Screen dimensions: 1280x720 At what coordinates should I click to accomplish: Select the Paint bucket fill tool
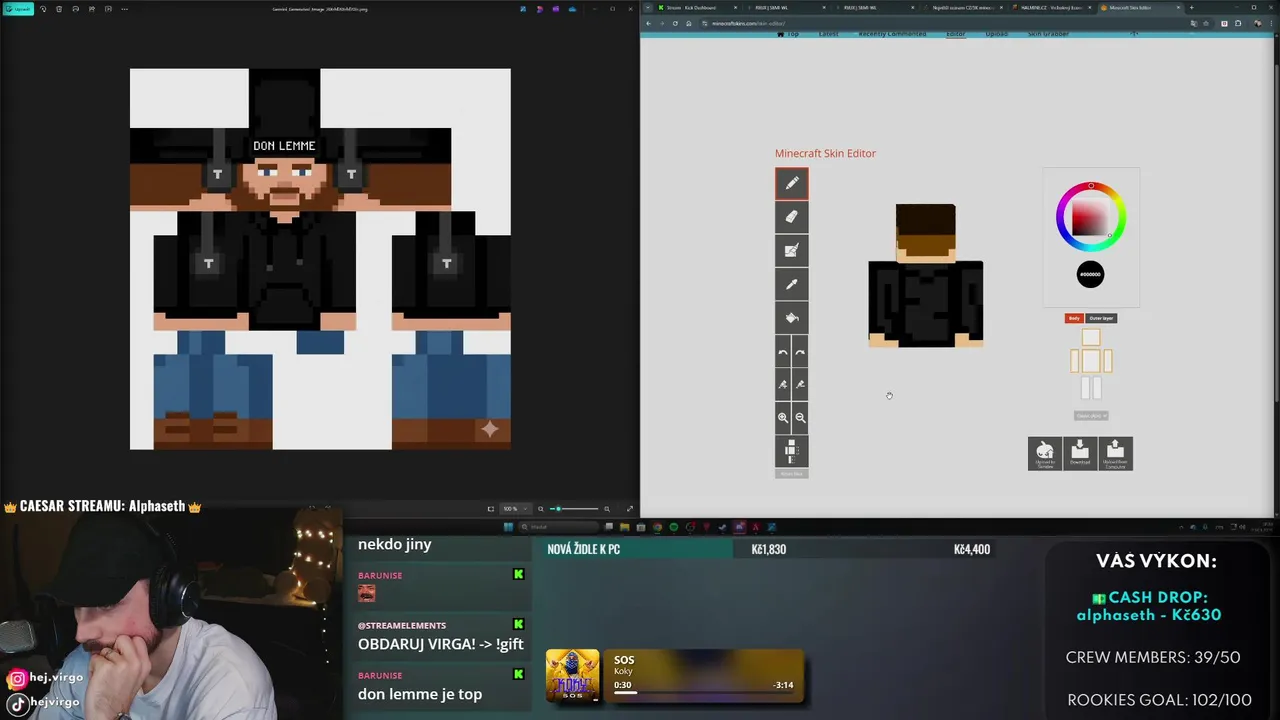[791, 318]
